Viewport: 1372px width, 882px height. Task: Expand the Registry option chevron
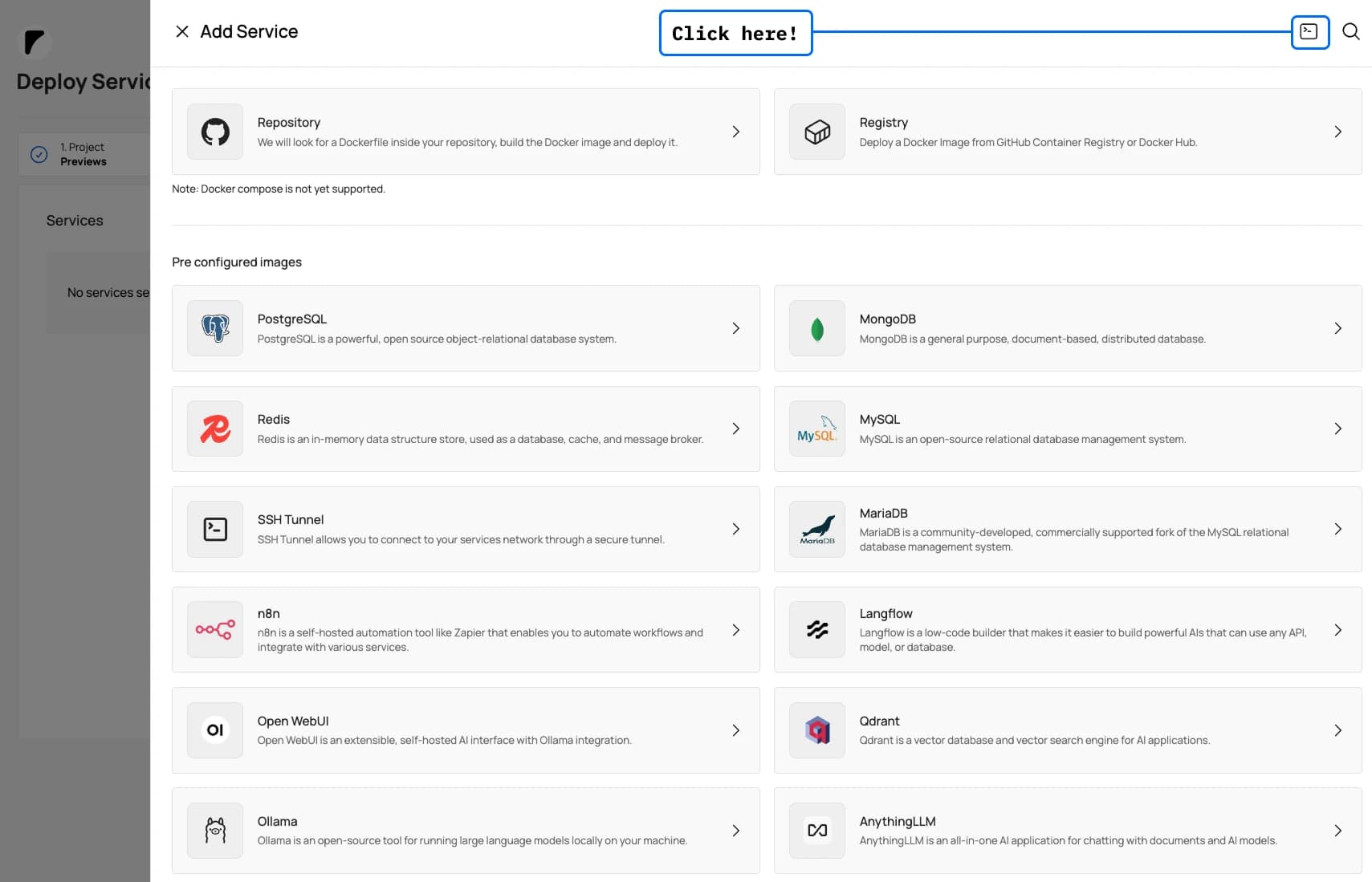pyautogui.click(x=1338, y=132)
